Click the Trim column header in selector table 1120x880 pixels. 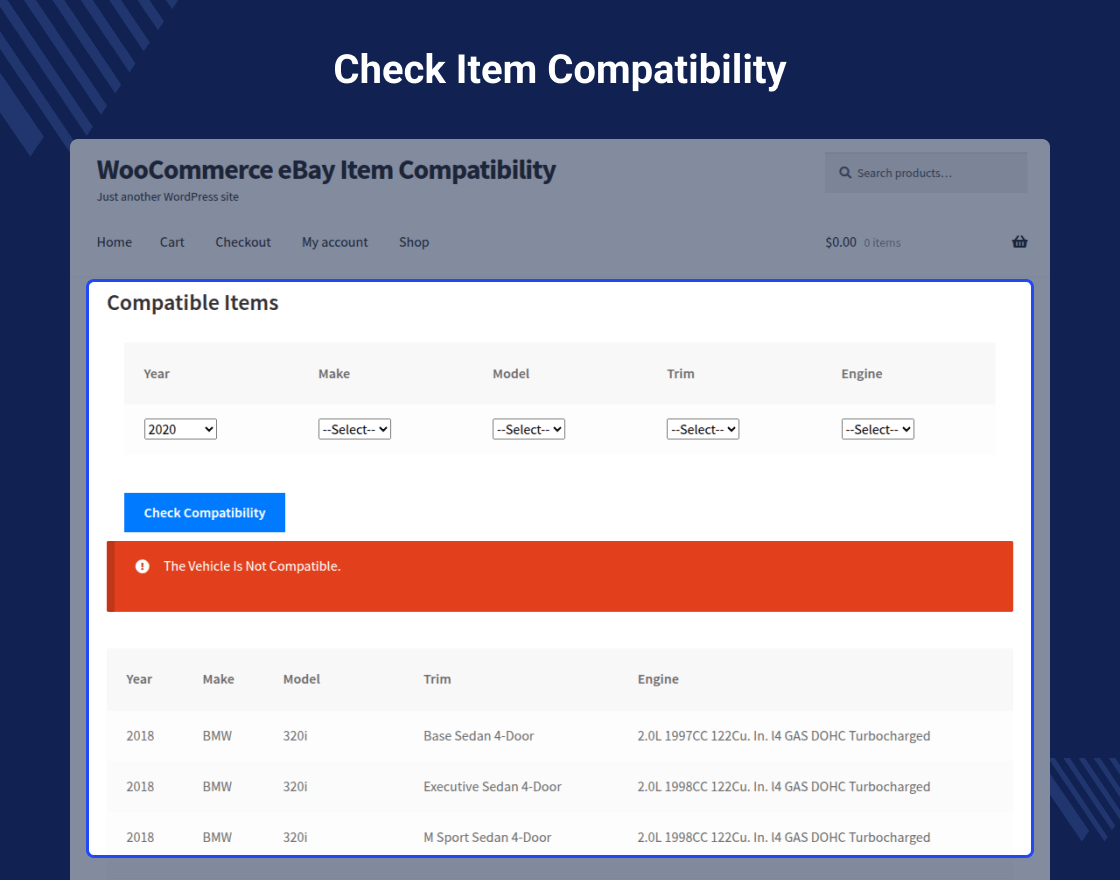coord(681,374)
